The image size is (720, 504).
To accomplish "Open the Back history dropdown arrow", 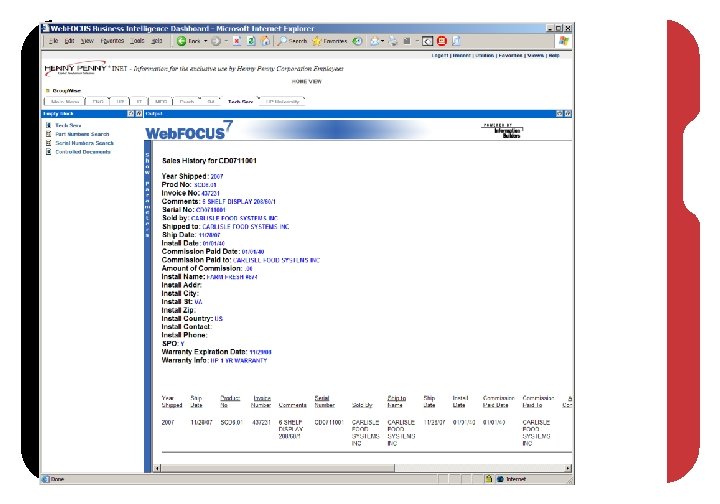I will pyautogui.click(x=205, y=41).
